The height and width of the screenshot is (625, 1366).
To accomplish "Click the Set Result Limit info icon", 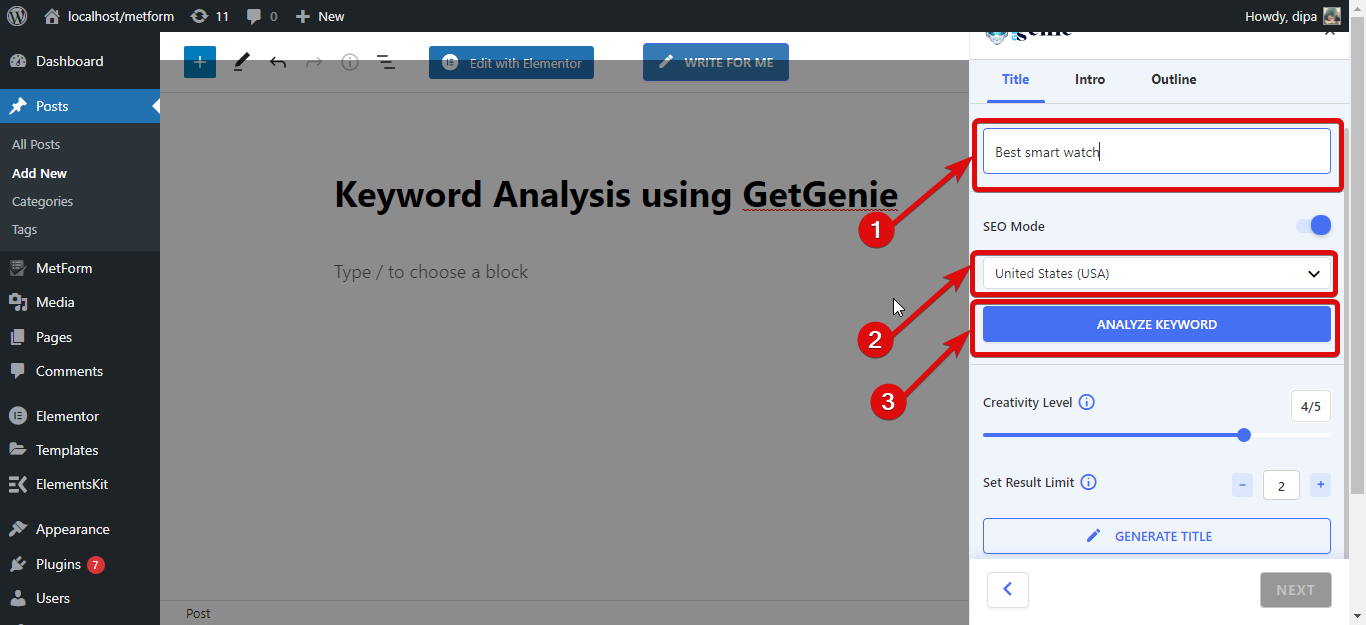I will point(1089,482).
